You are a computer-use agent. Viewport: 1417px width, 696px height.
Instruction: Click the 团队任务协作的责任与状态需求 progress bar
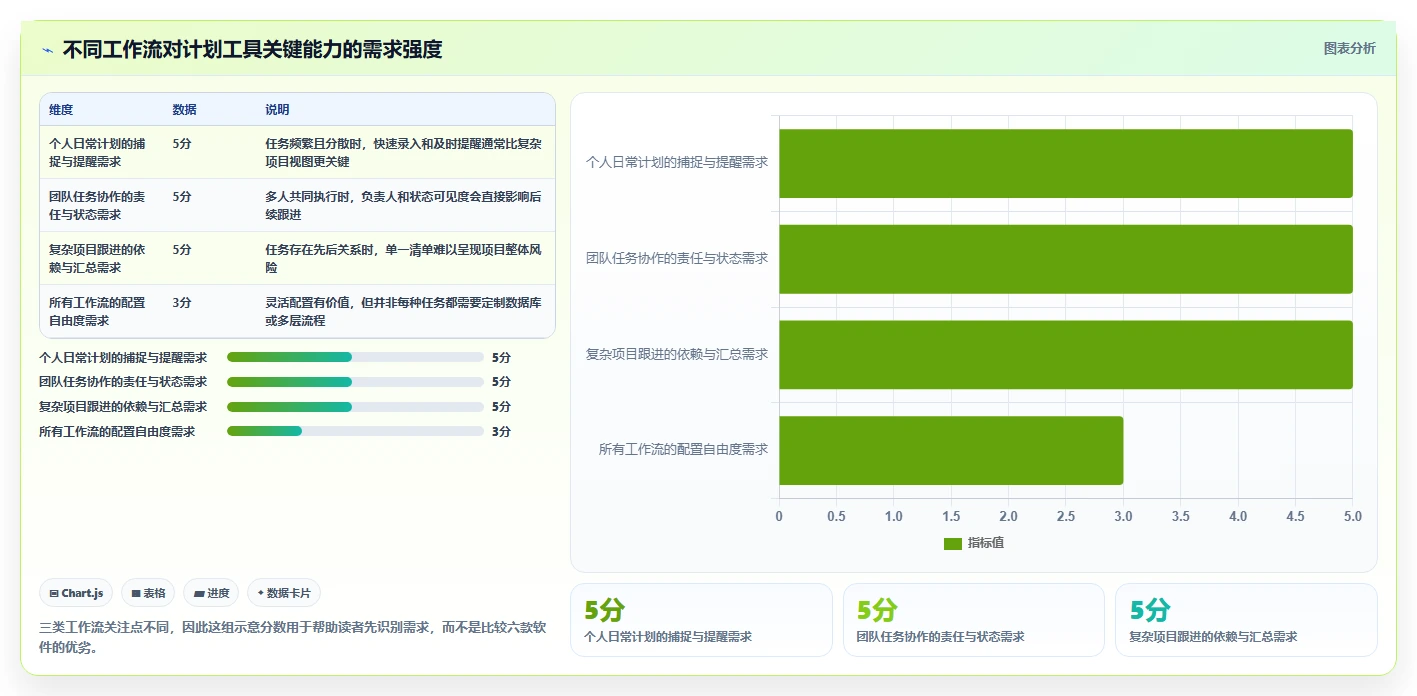click(355, 382)
